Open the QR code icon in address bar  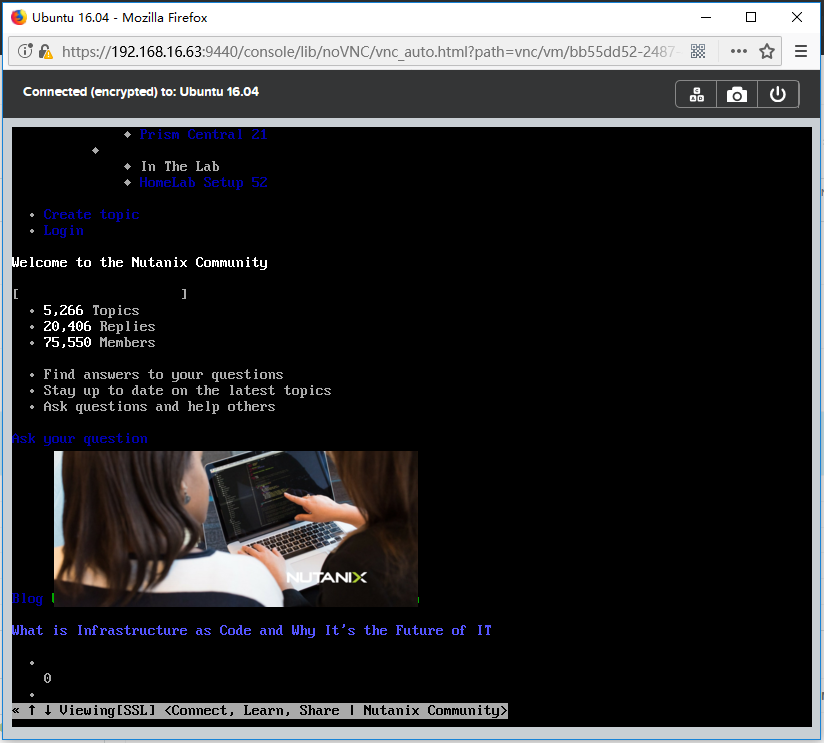(x=698, y=51)
